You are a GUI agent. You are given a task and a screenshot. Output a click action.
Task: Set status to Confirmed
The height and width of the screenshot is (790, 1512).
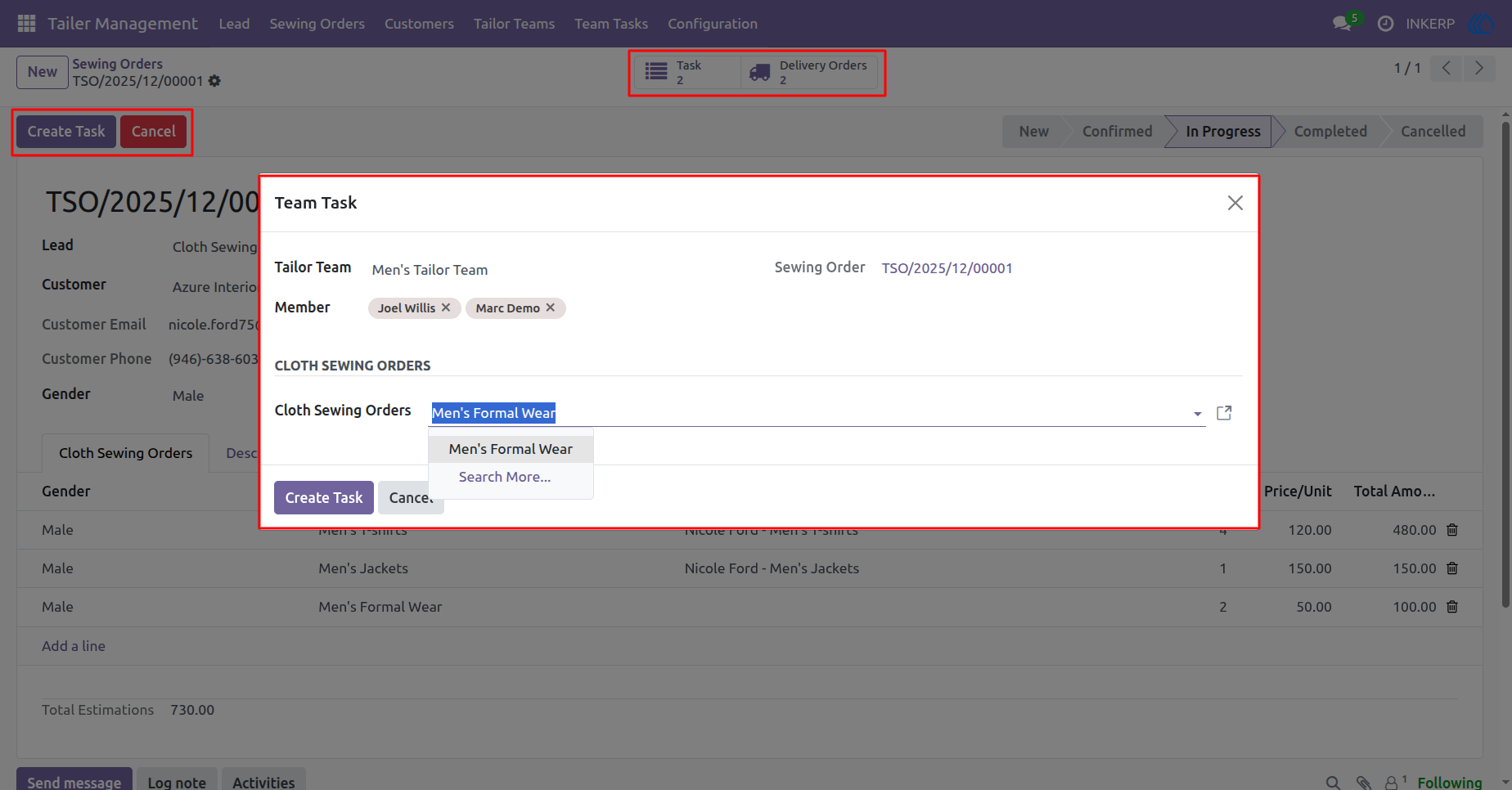[x=1117, y=132]
